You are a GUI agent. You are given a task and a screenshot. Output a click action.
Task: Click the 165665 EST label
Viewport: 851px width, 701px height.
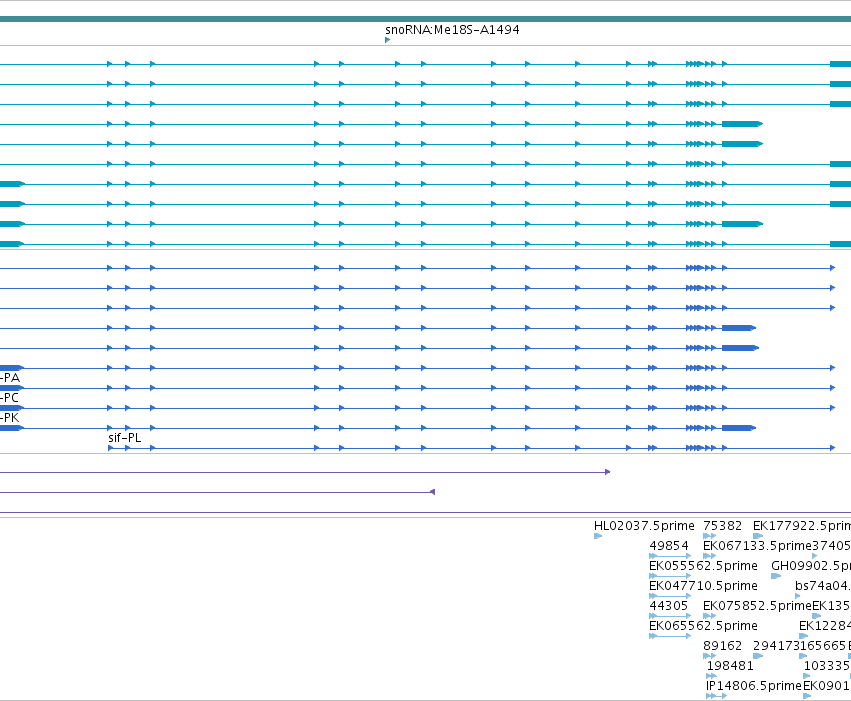[x=823, y=646]
